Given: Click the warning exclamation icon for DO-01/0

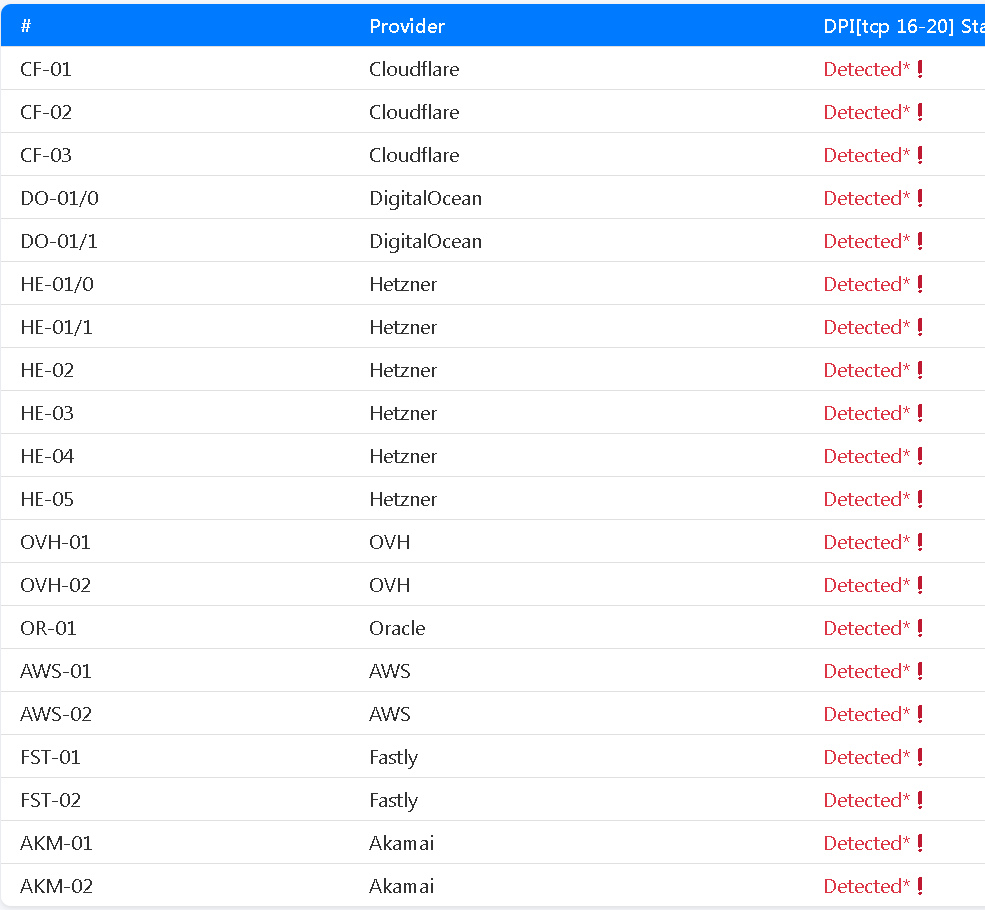Looking at the screenshot, I should [920, 198].
